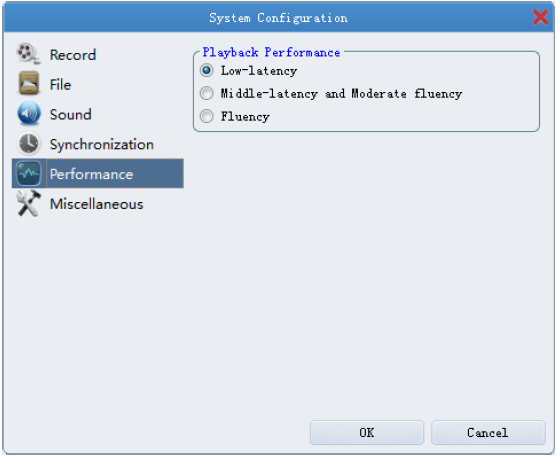
Task: Open the File settings page
Action: point(60,85)
